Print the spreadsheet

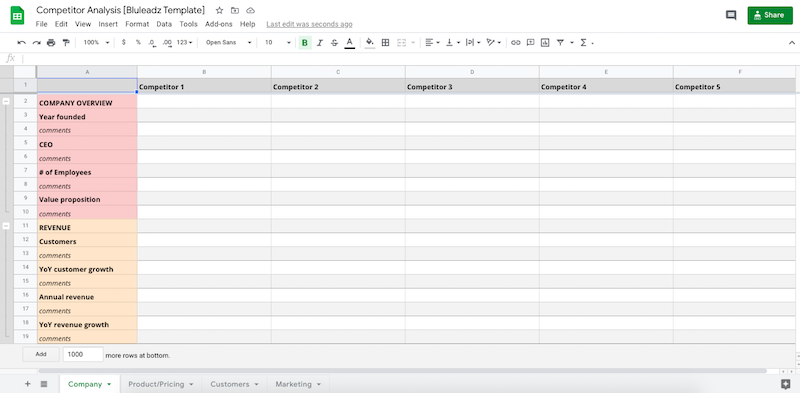pyautogui.click(x=51, y=43)
